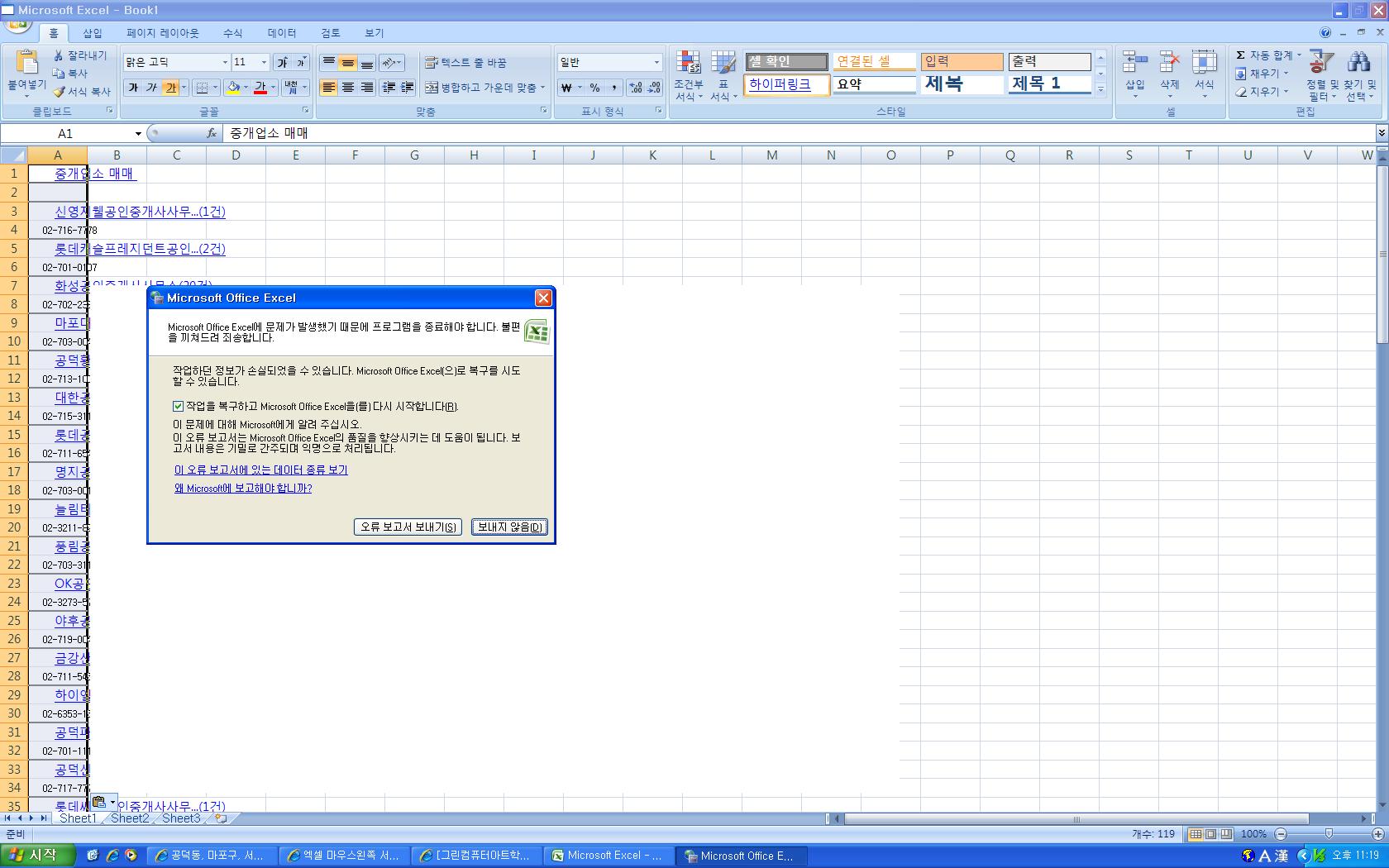
Task: Open the Name Box dropdown arrow
Action: point(138,133)
